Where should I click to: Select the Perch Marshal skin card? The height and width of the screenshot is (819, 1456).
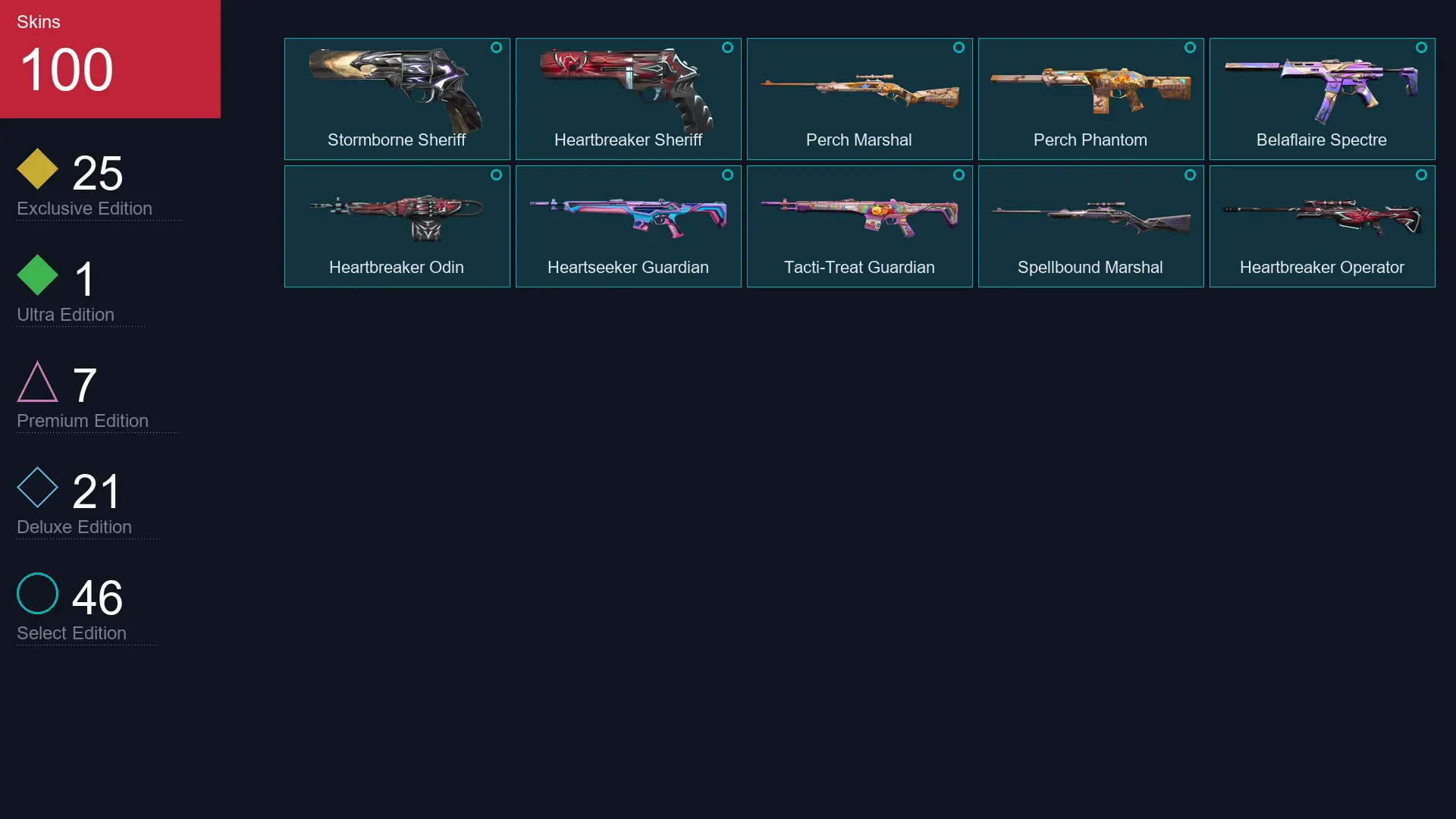859,99
